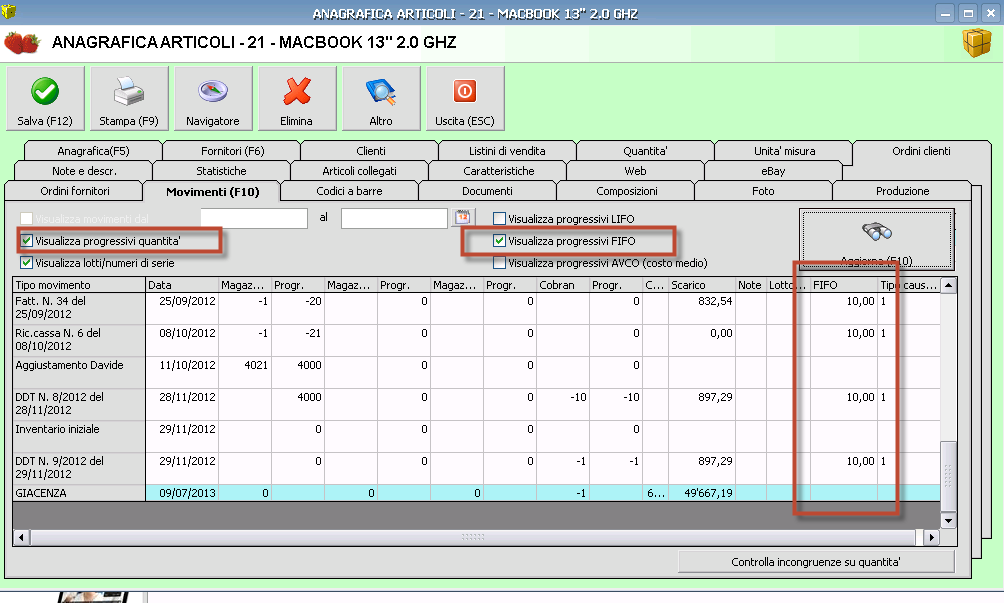1004x603 pixels.
Task: Select the GIACENZA totals row
Action: 476,493
